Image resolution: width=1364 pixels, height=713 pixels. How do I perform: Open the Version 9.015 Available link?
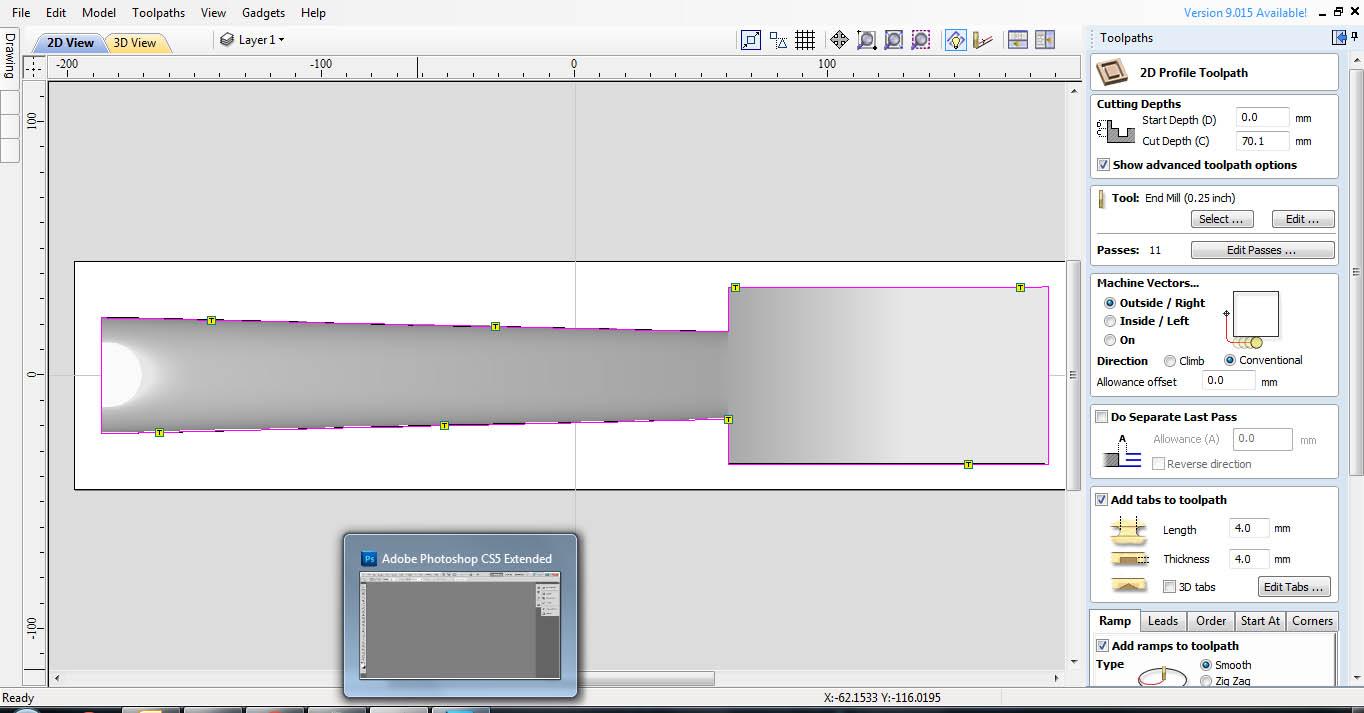coord(1245,13)
